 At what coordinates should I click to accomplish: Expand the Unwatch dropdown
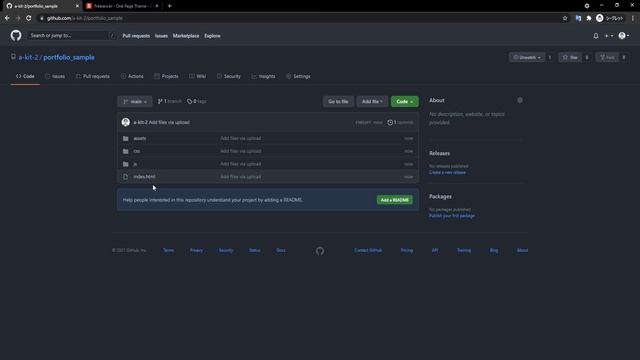[x=527, y=58]
